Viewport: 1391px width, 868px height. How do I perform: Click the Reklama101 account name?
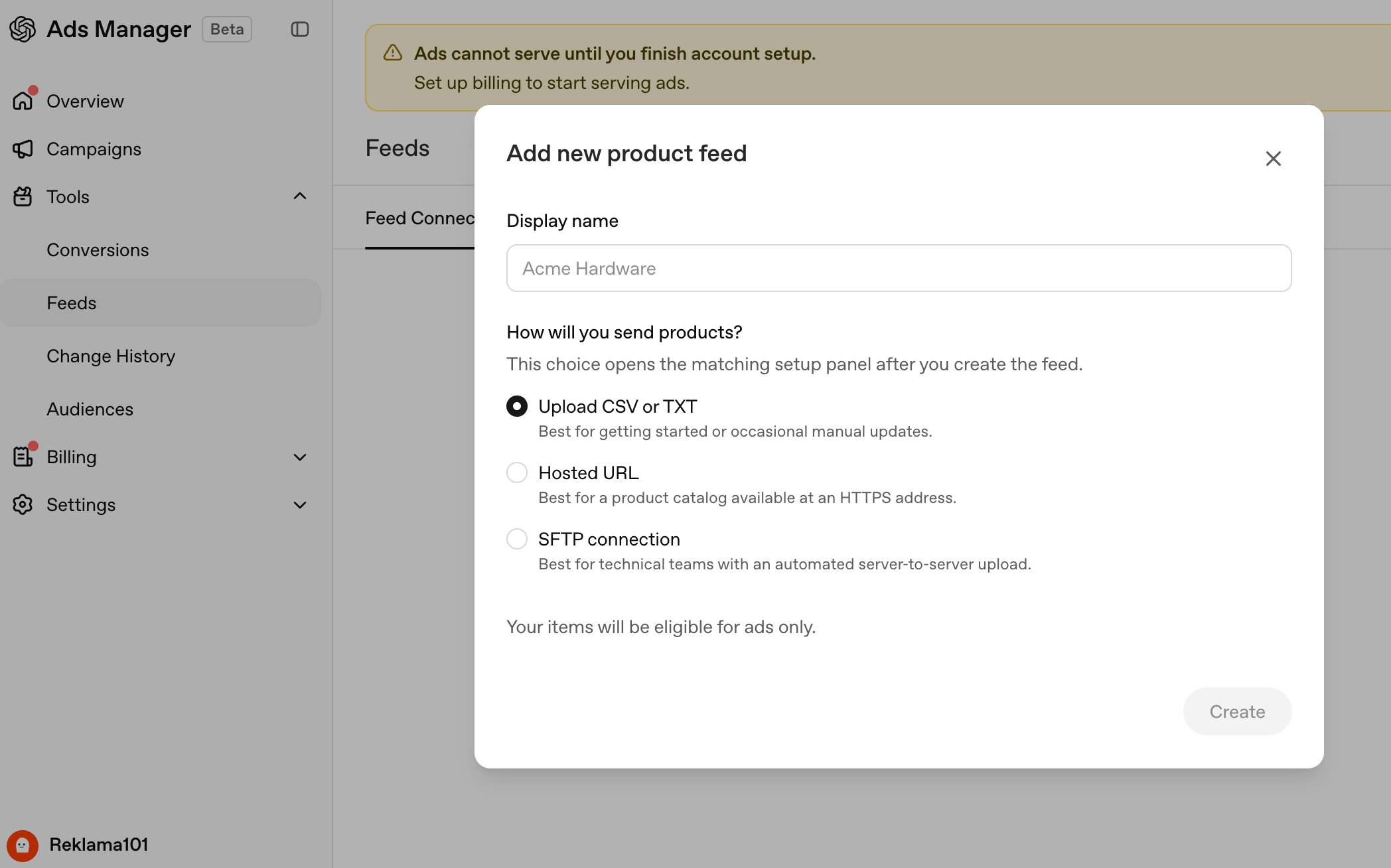pyautogui.click(x=99, y=845)
